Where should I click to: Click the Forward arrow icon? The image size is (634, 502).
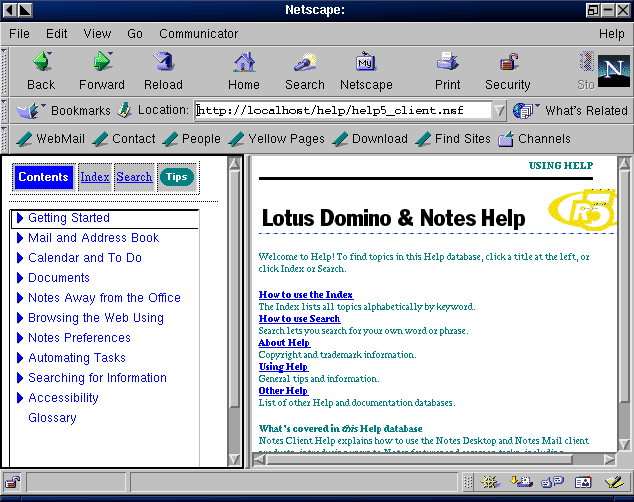[102, 62]
